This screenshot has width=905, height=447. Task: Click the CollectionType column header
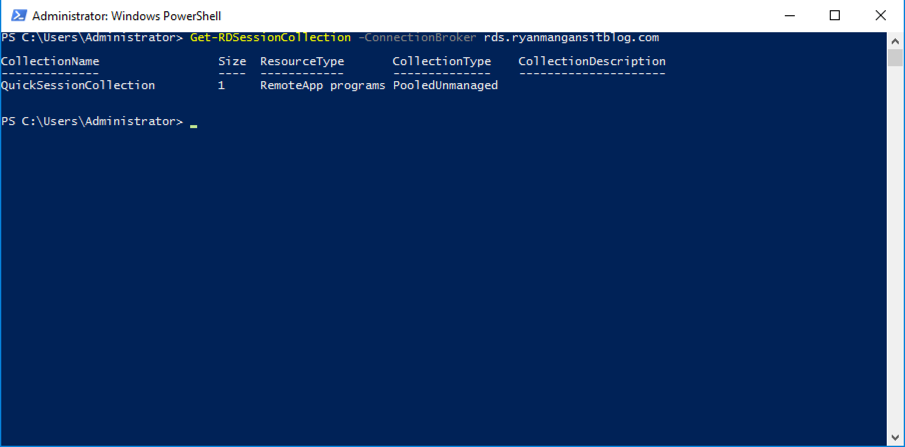click(442, 61)
